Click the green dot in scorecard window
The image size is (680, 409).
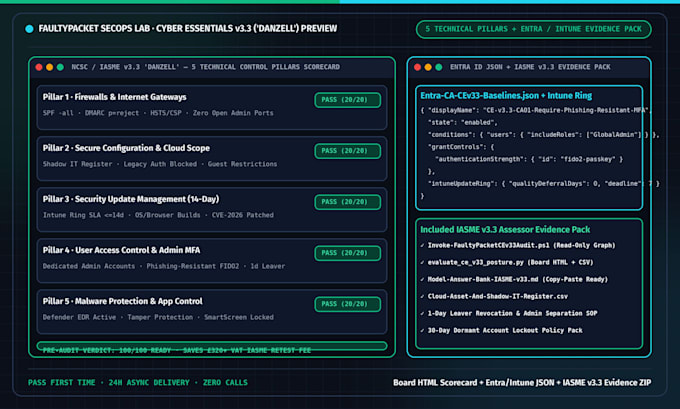(60, 67)
